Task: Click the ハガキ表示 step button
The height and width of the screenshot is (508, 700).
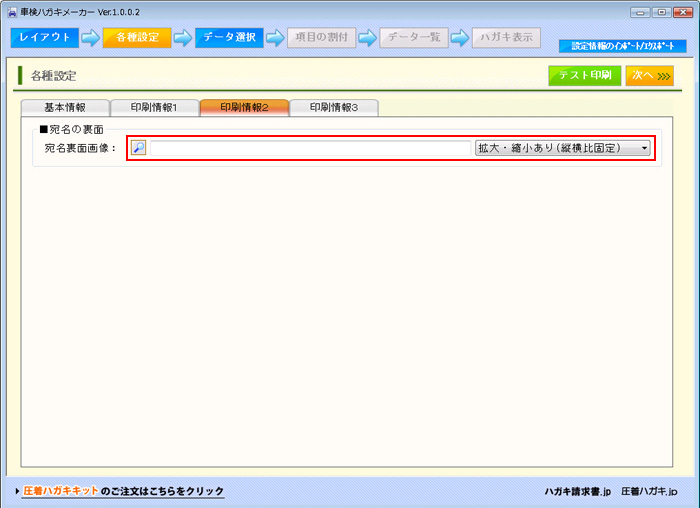Action: pos(506,37)
